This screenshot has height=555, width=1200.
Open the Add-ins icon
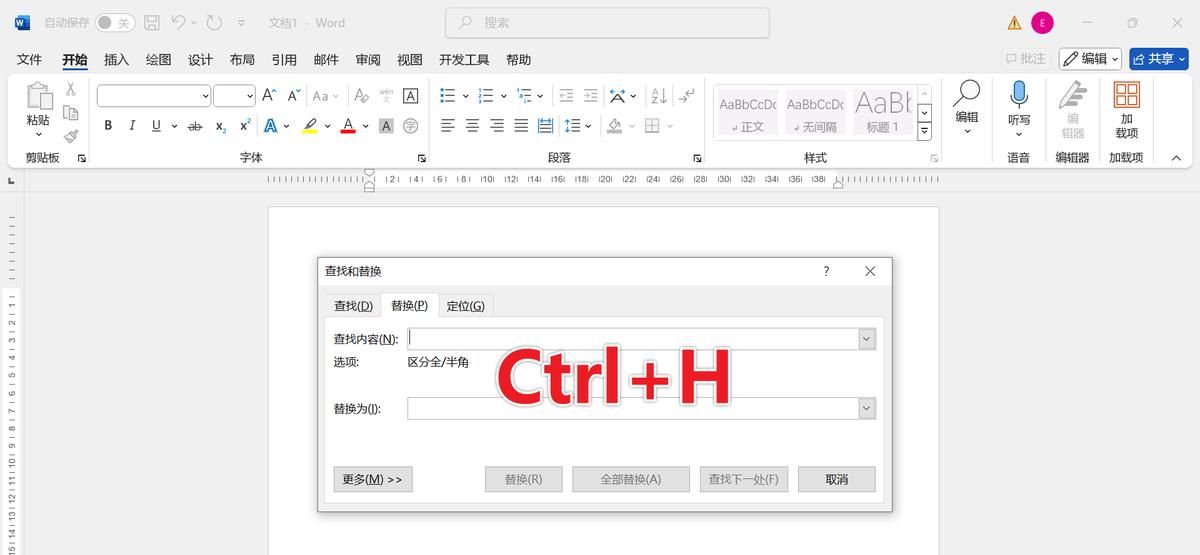click(1127, 95)
